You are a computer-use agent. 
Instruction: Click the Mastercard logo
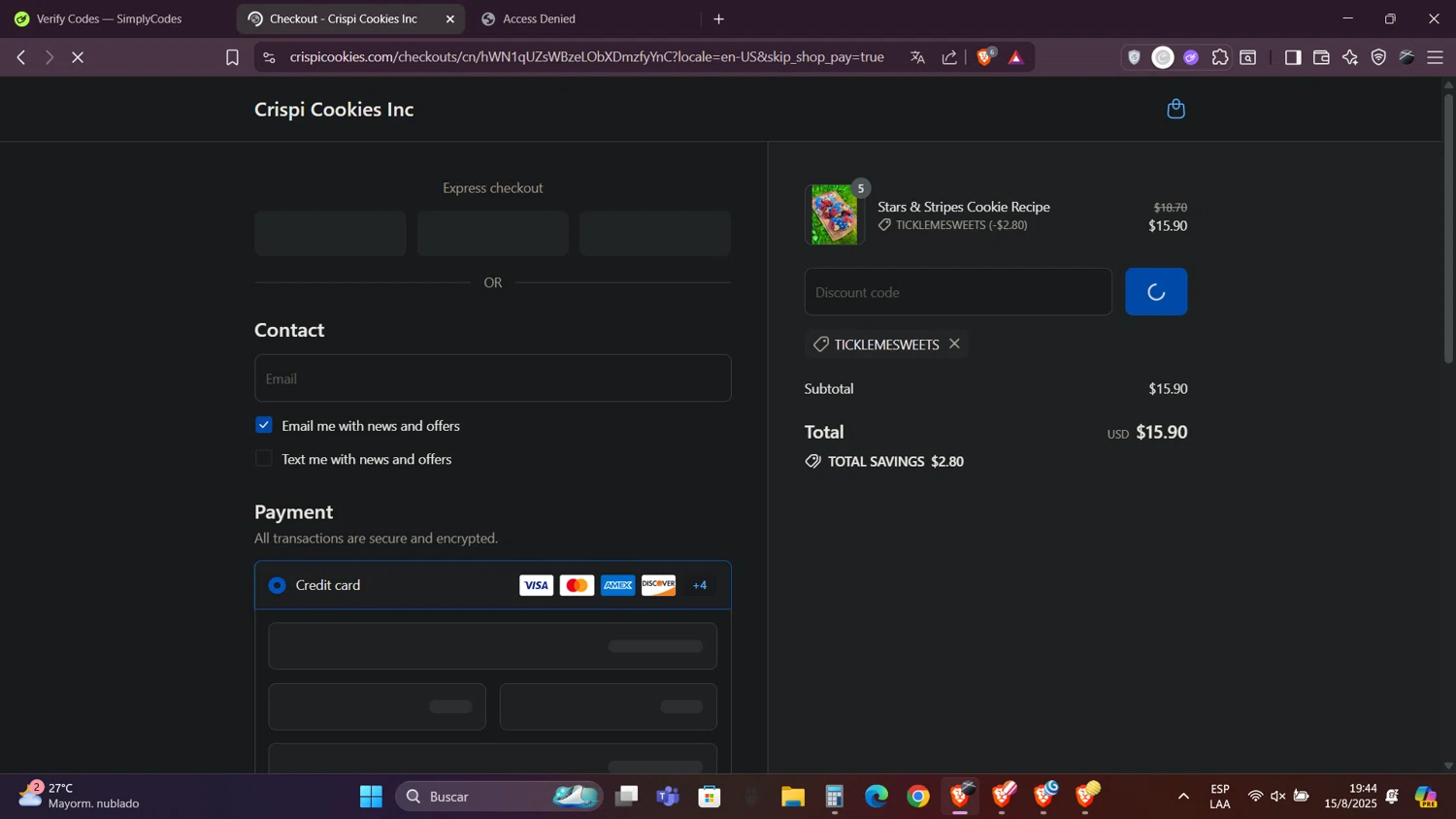pos(577,585)
